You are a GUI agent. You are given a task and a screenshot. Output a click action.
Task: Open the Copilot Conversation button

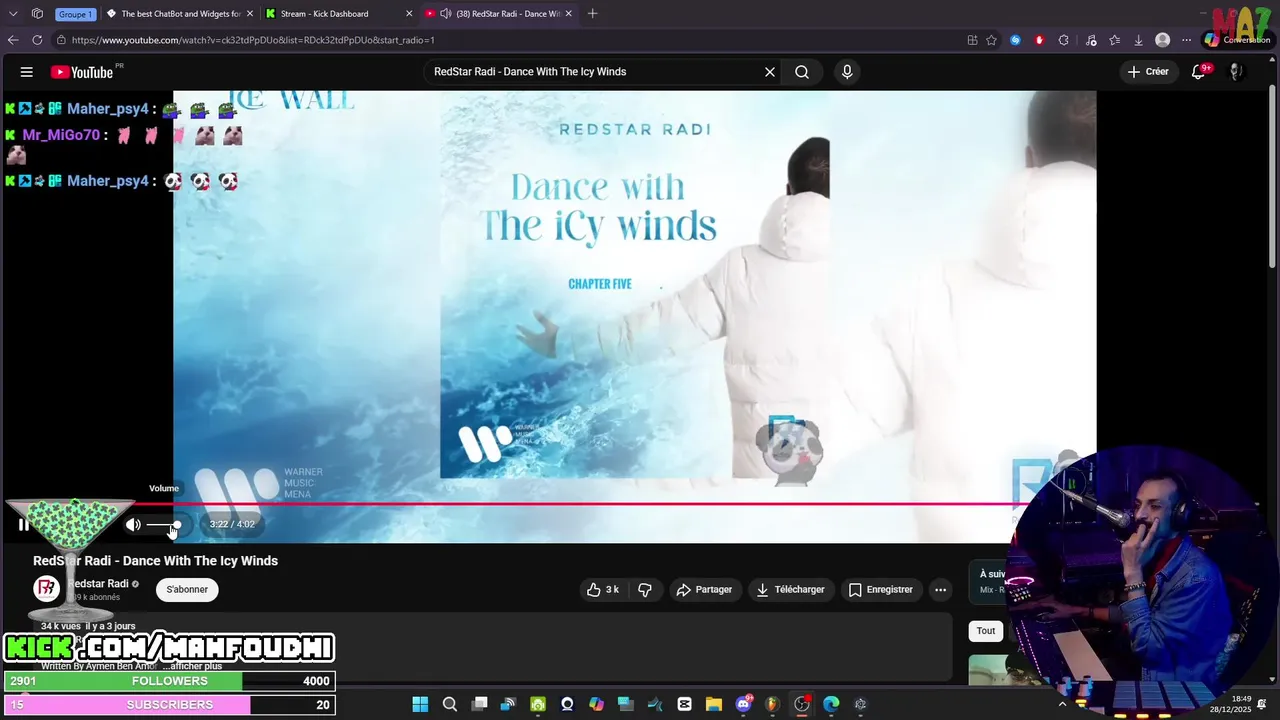pos(1238,40)
